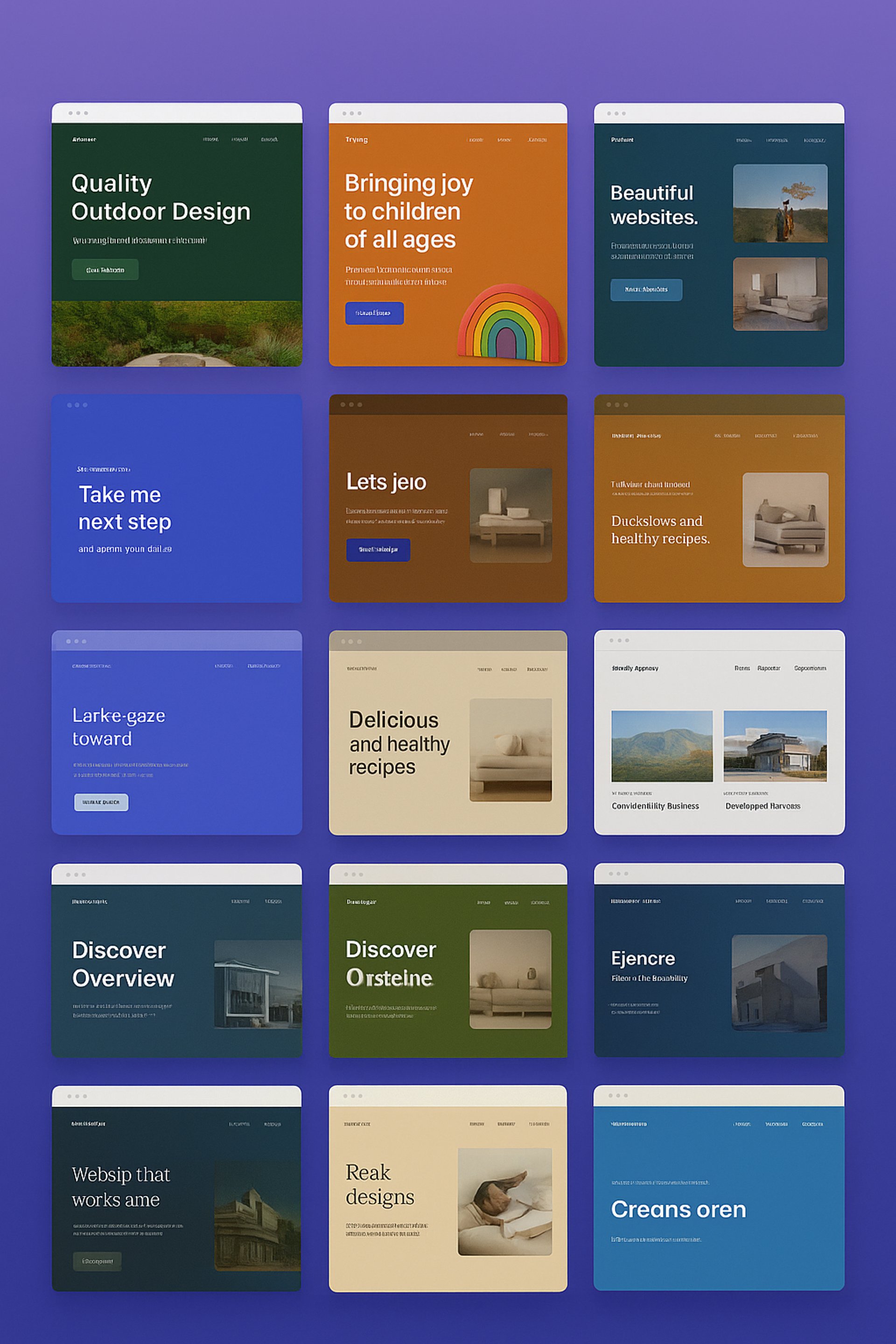This screenshot has height=1344, width=896.
Task: Select the armchair image in the Duckslows template
Action: pyautogui.click(x=785, y=519)
